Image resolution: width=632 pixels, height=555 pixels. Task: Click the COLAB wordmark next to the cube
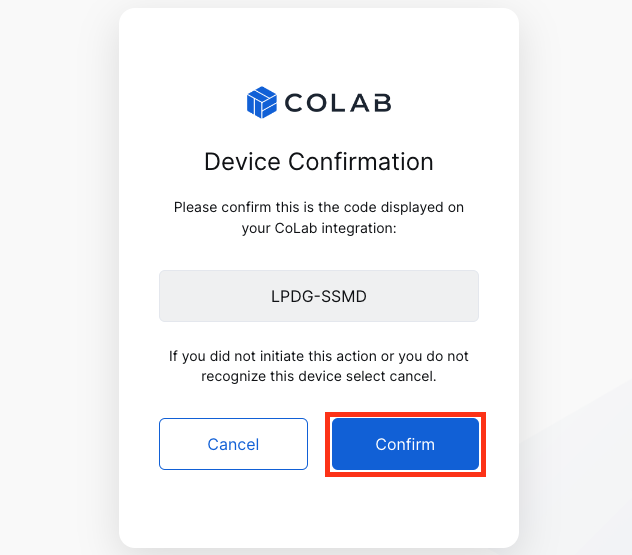tap(338, 103)
